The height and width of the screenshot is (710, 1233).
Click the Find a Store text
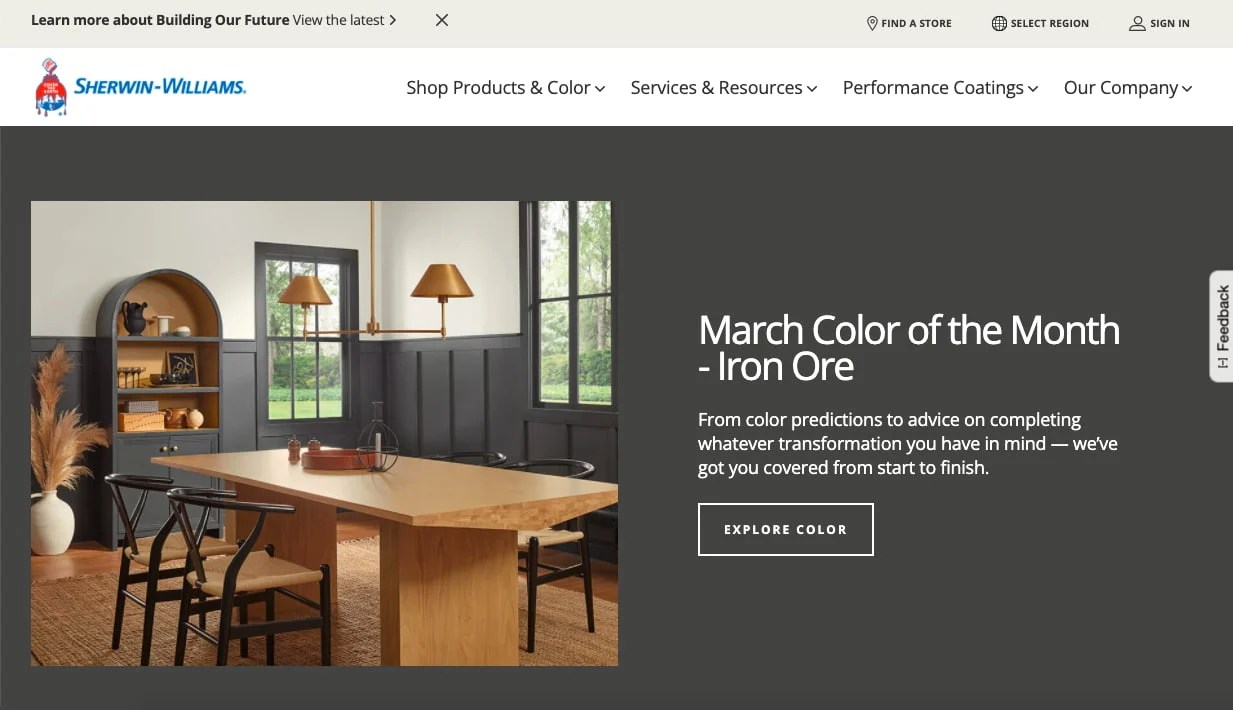[x=916, y=23]
